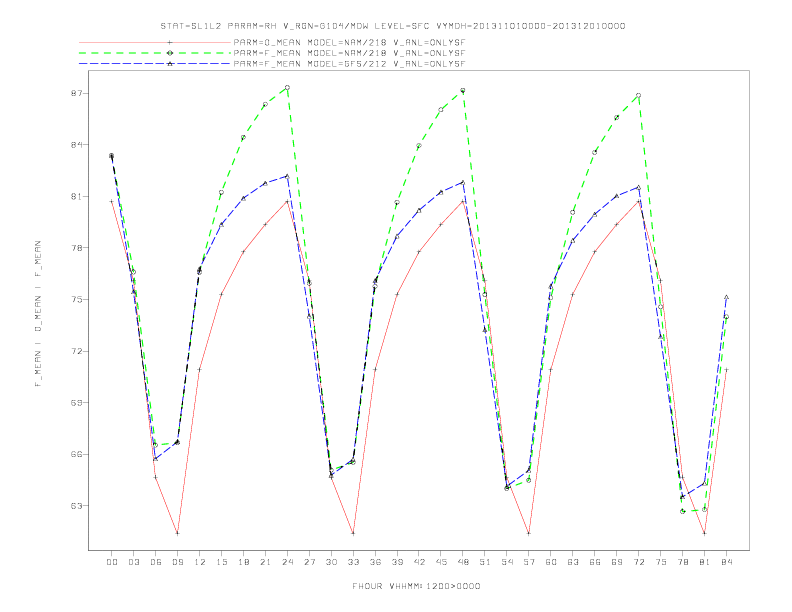The width and height of the screenshot is (792, 612).
Task: Click the blue dashed legend line sample
Action: coord(155,64)
